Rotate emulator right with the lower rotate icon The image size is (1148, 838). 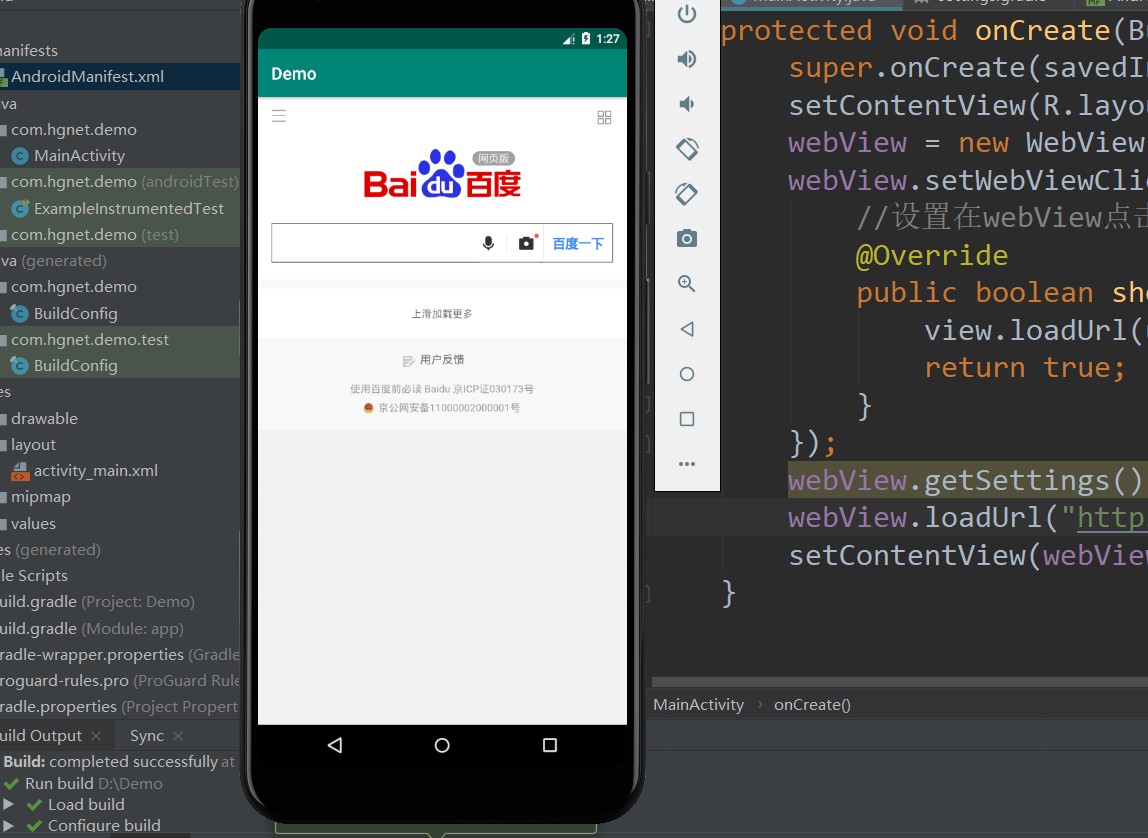pos(687,194)
